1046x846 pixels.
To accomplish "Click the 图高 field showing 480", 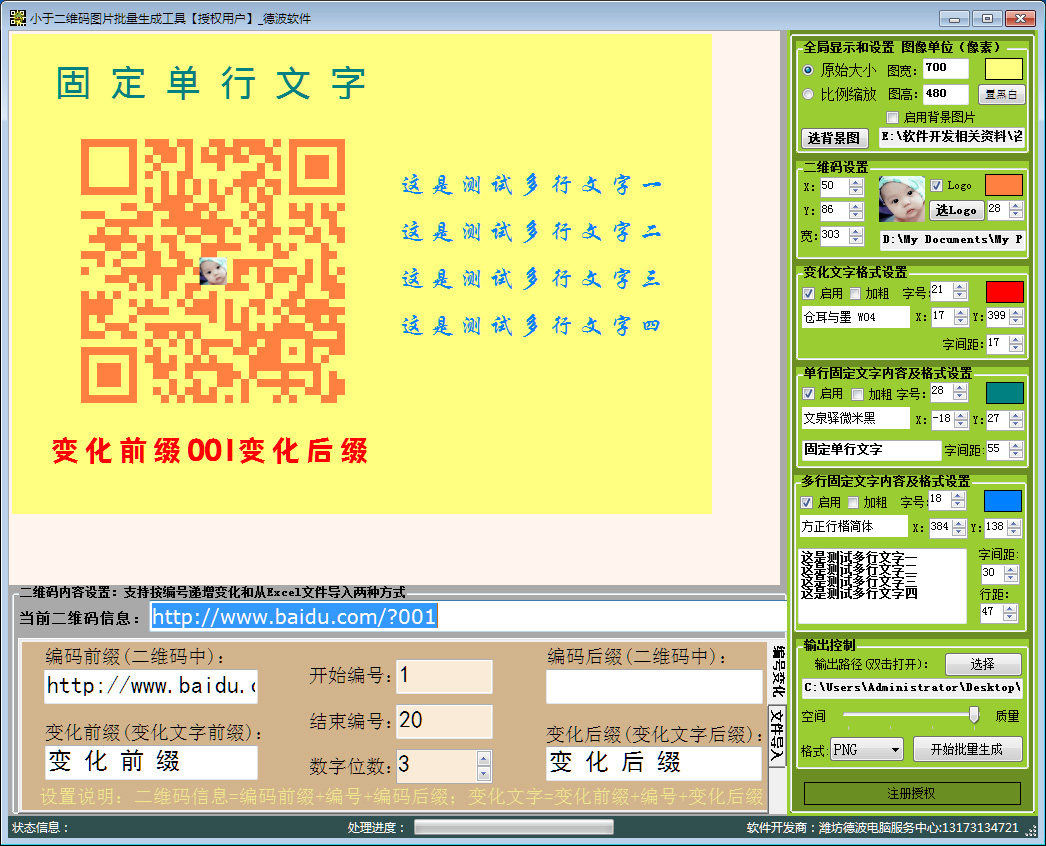I will pyautogui.click(x=945, y=94).
